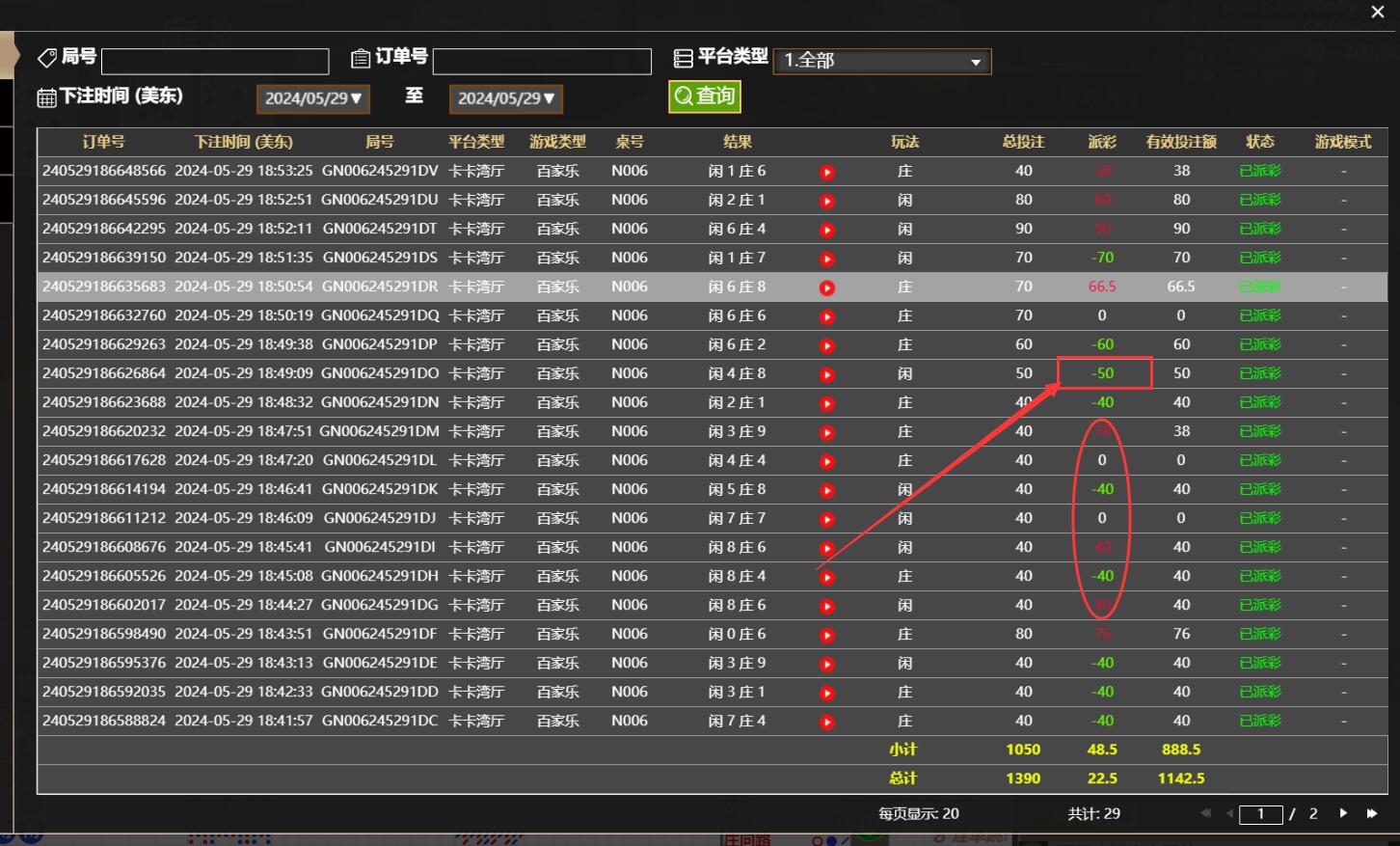Click replay icon for order 240529186588824
This screenshot has width=1400, height=846.
[826, 723]
